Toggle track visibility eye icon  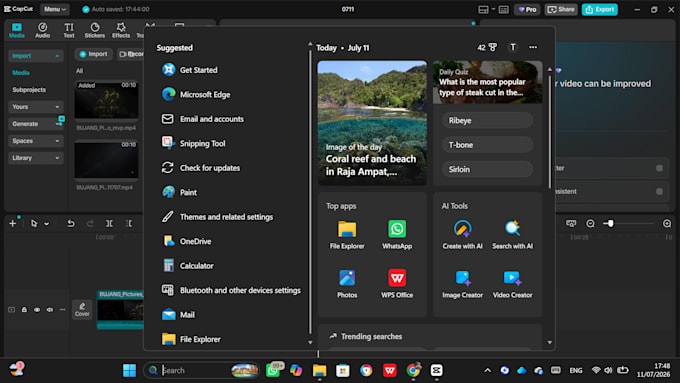coord(37,310)
